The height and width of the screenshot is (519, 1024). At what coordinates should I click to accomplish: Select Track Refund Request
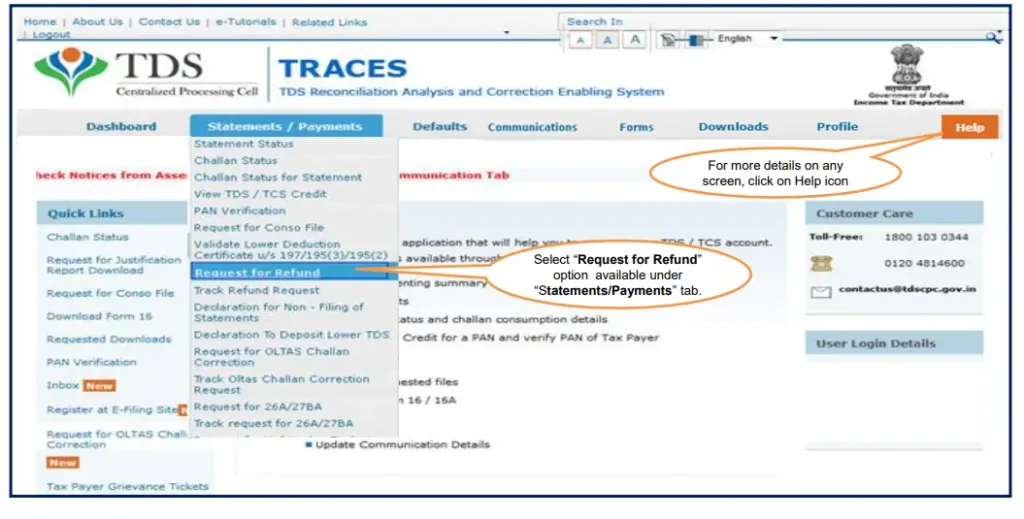[257, 291]
